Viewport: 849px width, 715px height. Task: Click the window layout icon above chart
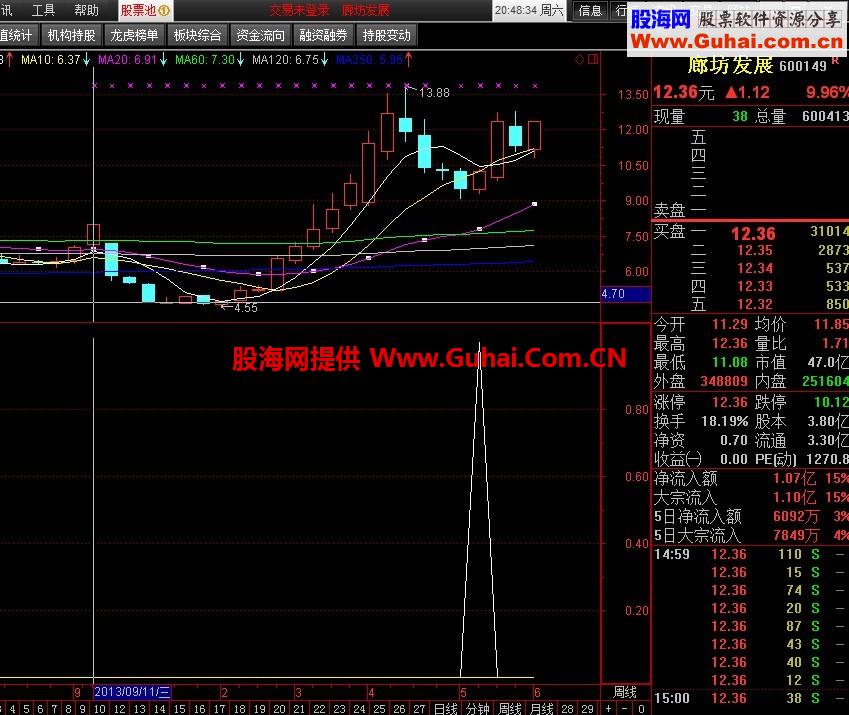tap(593, 60)
